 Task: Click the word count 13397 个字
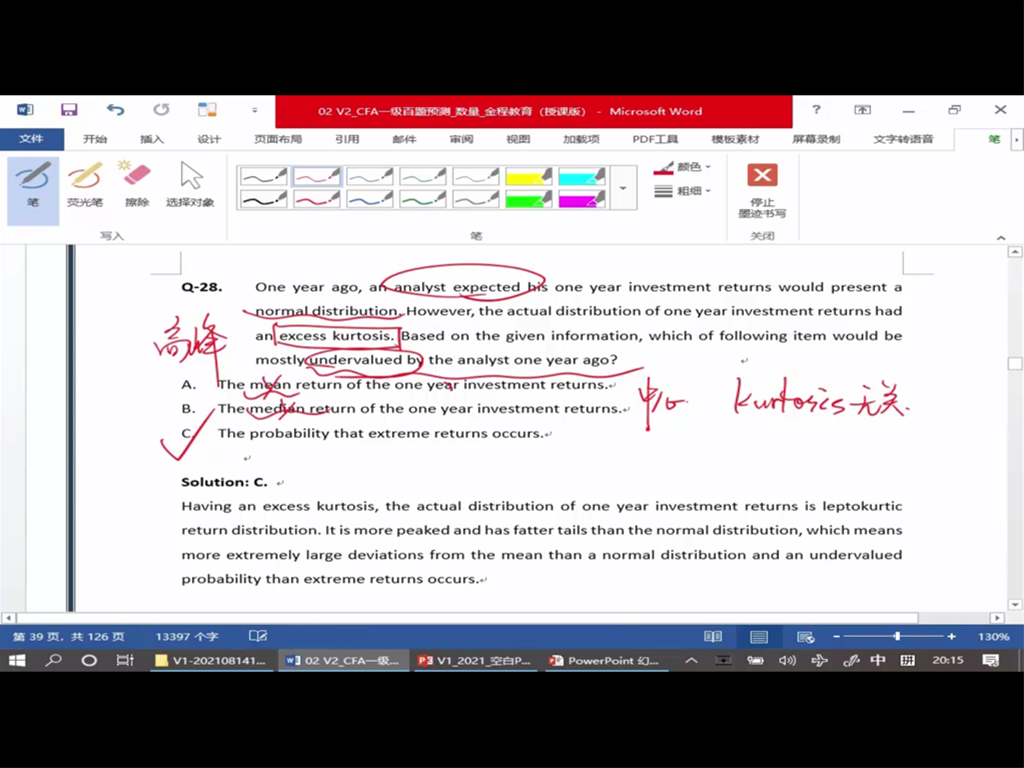click(x=187, y=636)
